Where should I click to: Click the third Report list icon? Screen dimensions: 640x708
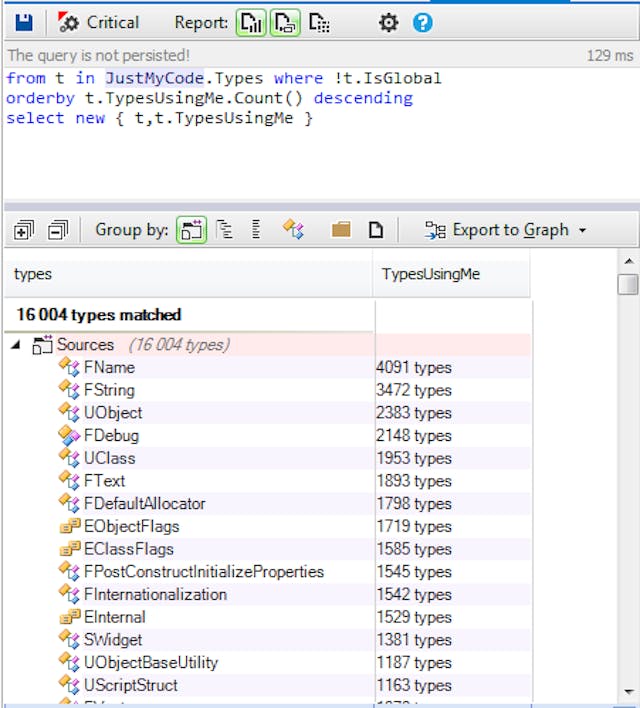click(x=319, y=22)
